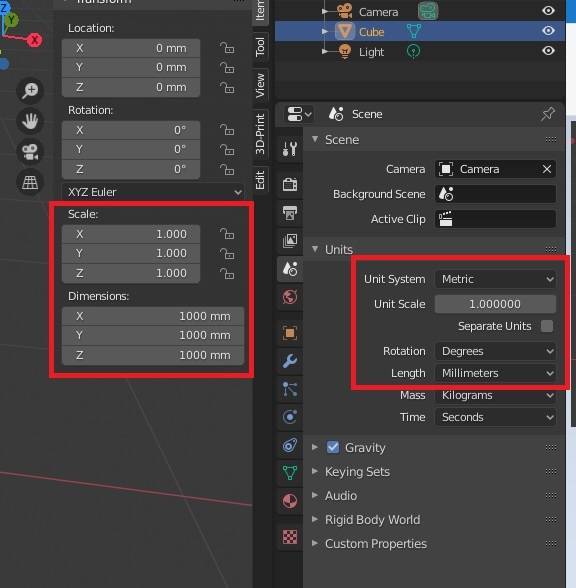Viewport: 576px width, 588px height.
Task: Select the Light row in outliner
Action: [420, 51]
